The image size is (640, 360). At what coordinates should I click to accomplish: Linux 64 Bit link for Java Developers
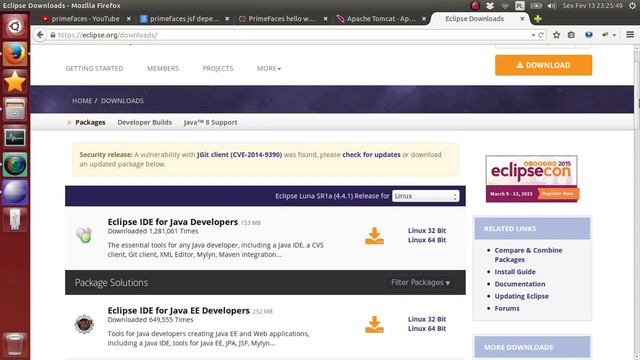[x=427, y=240]
